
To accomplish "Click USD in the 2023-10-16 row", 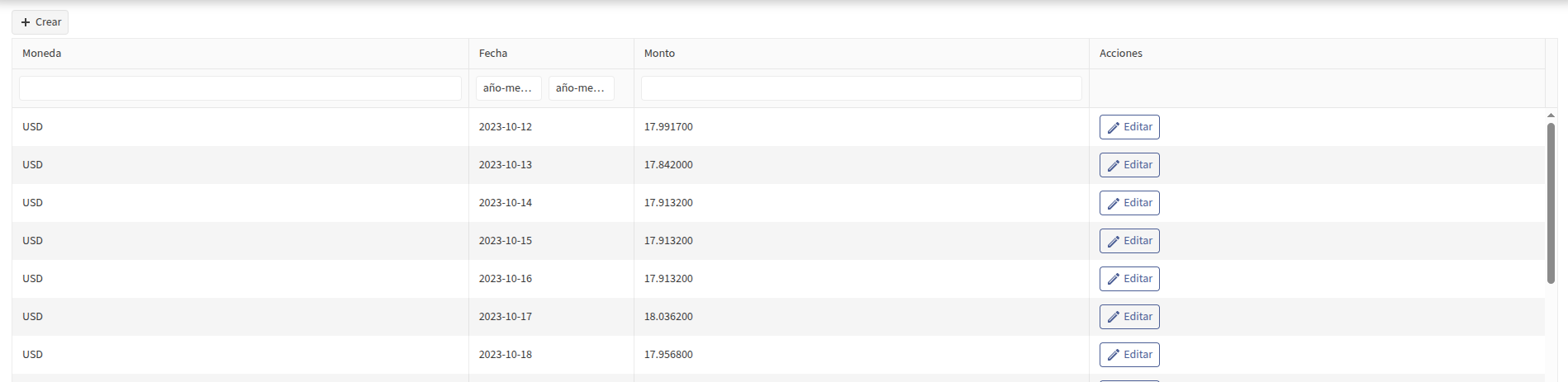I will 32,279.
